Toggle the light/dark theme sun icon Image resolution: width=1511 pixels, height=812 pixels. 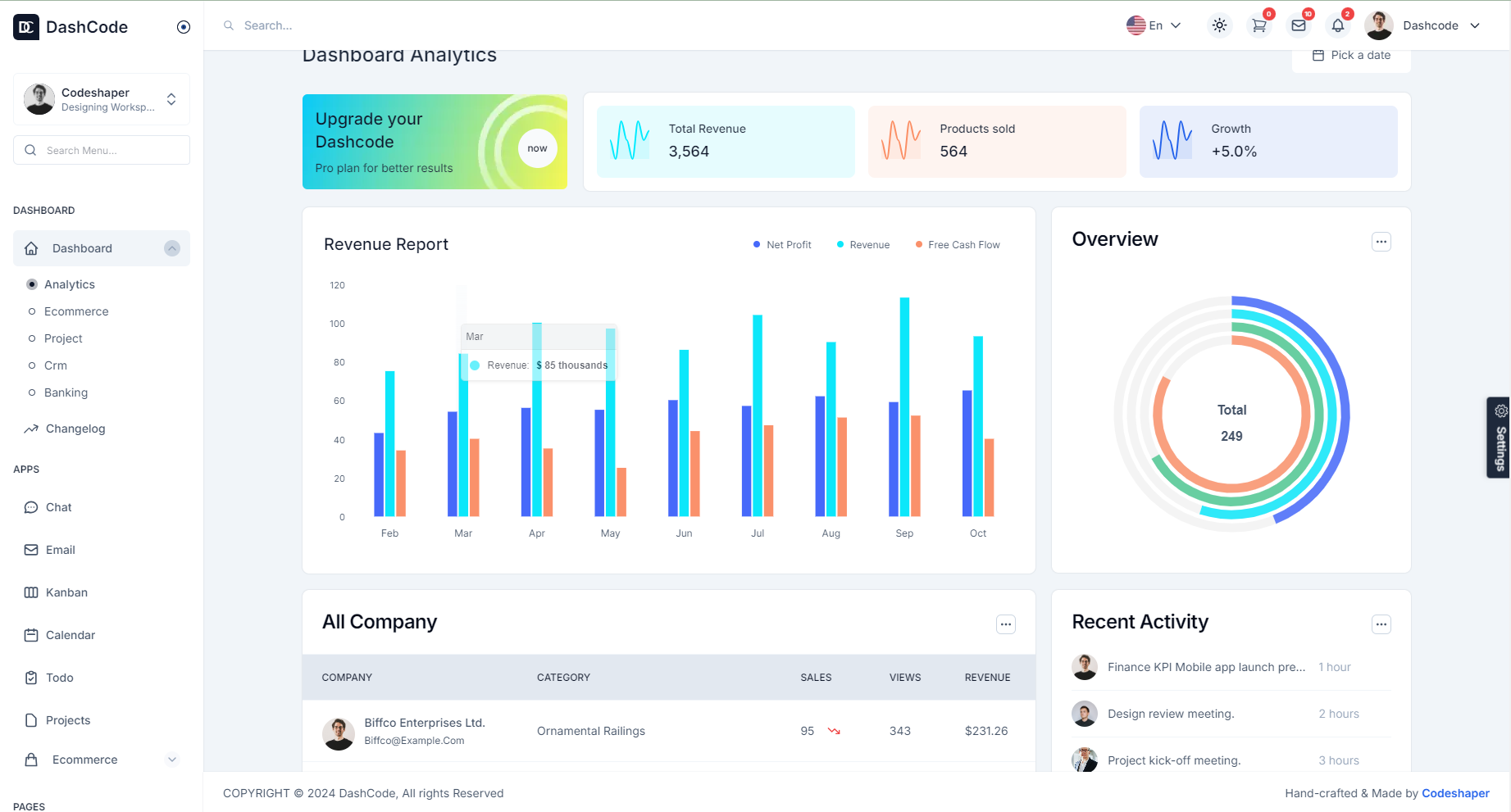1220,25
